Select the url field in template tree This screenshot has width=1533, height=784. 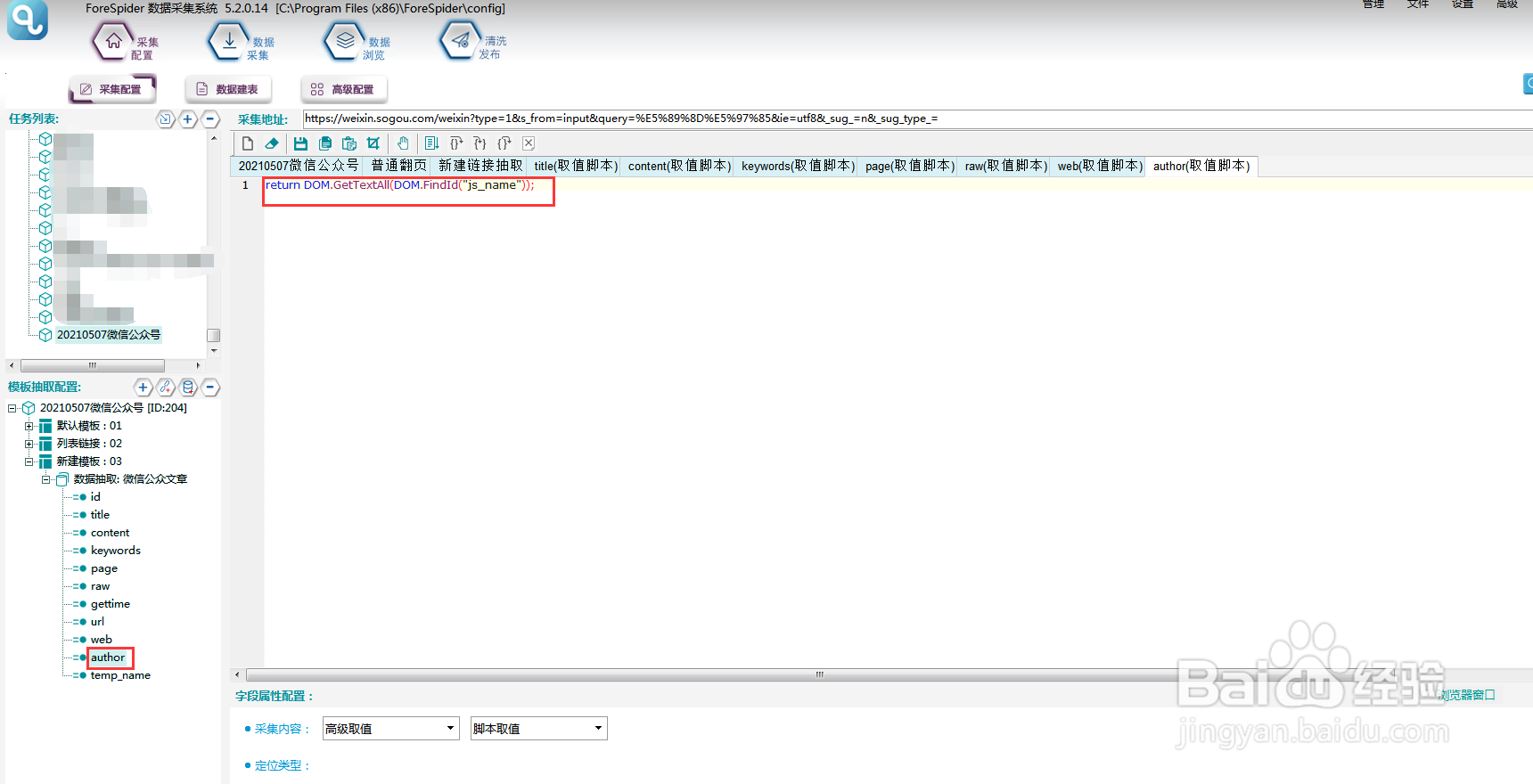[97, 622]
